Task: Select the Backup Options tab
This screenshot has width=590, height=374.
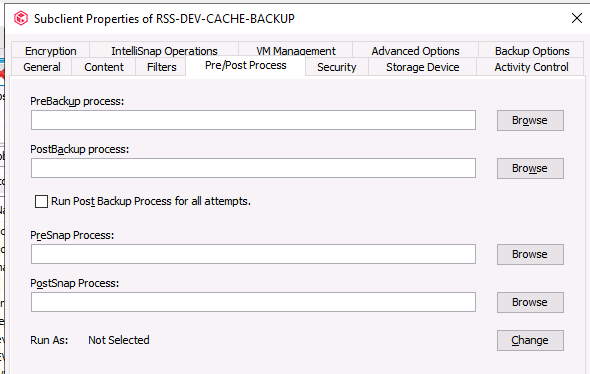Action: click(532, 51)
